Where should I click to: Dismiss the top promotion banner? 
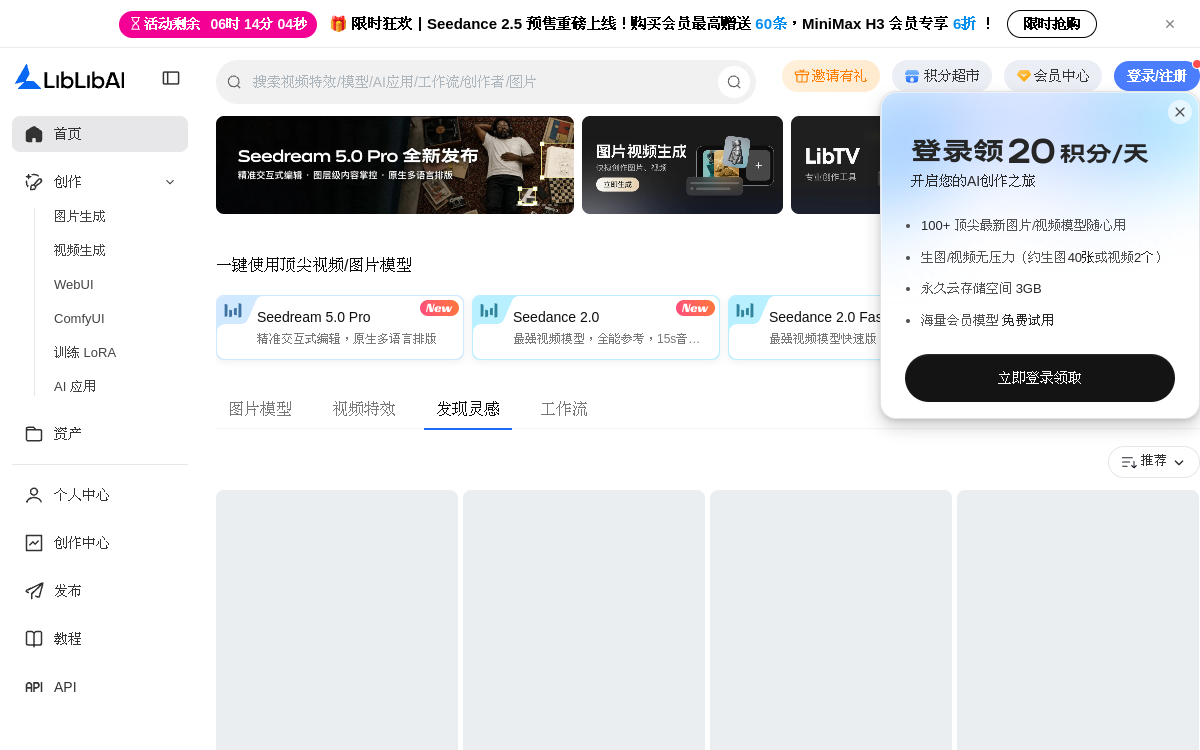point(1170,24)
